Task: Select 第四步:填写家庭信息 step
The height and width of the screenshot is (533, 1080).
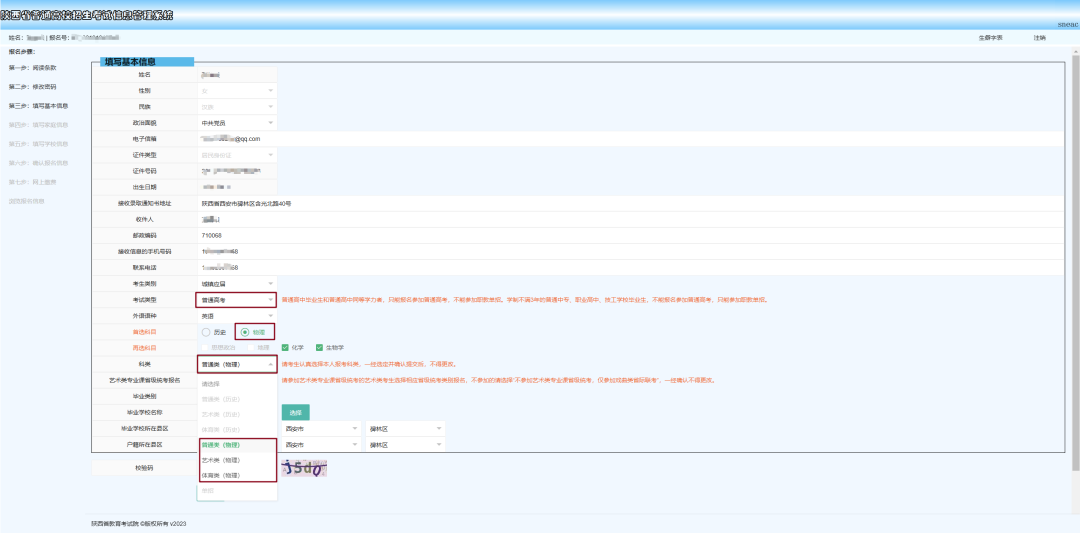Action: click(x=39, y=125)
